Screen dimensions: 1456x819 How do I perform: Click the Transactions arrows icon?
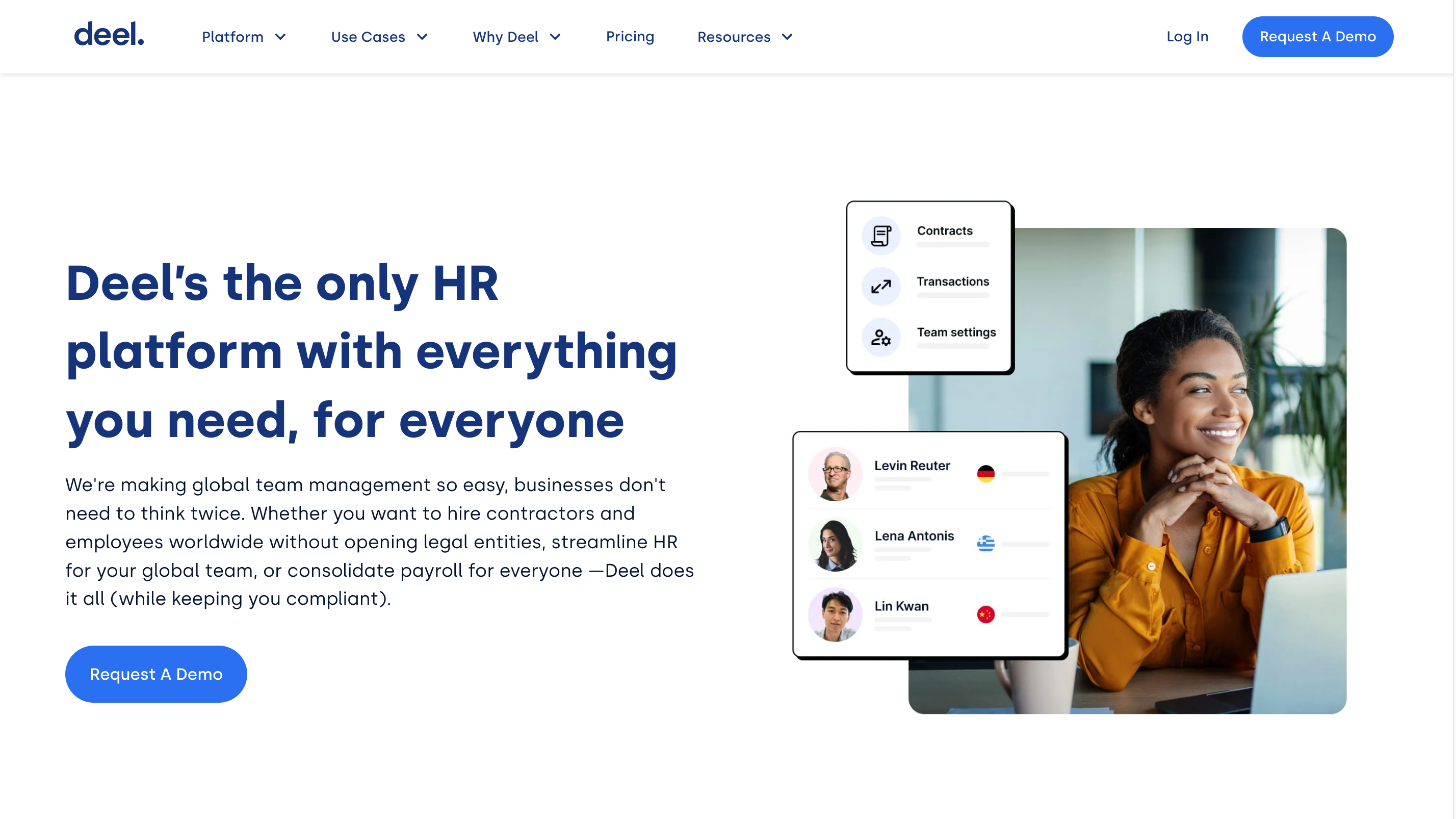click(x=880, y=287)
